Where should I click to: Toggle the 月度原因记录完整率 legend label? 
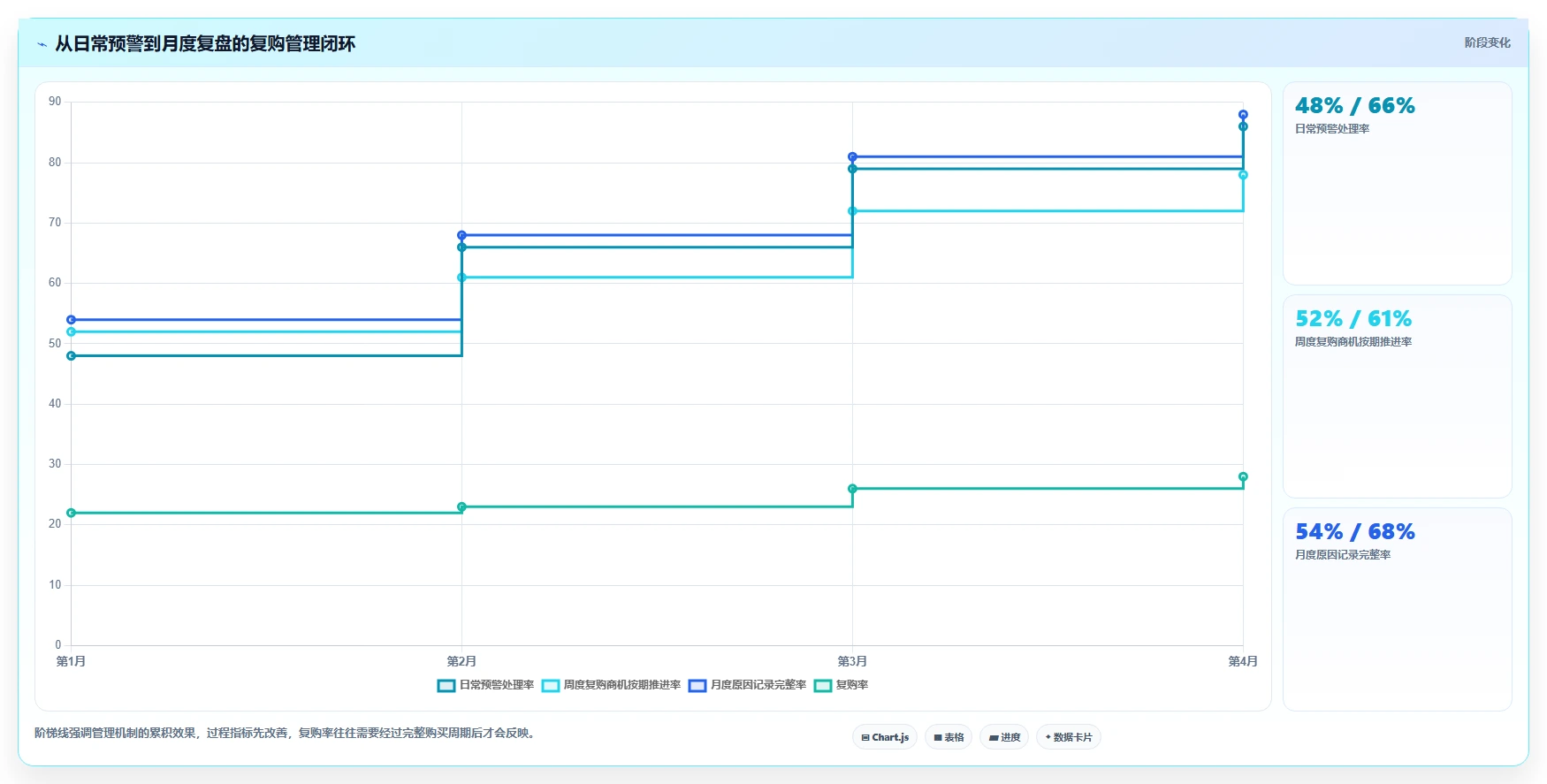click(758, 685)
